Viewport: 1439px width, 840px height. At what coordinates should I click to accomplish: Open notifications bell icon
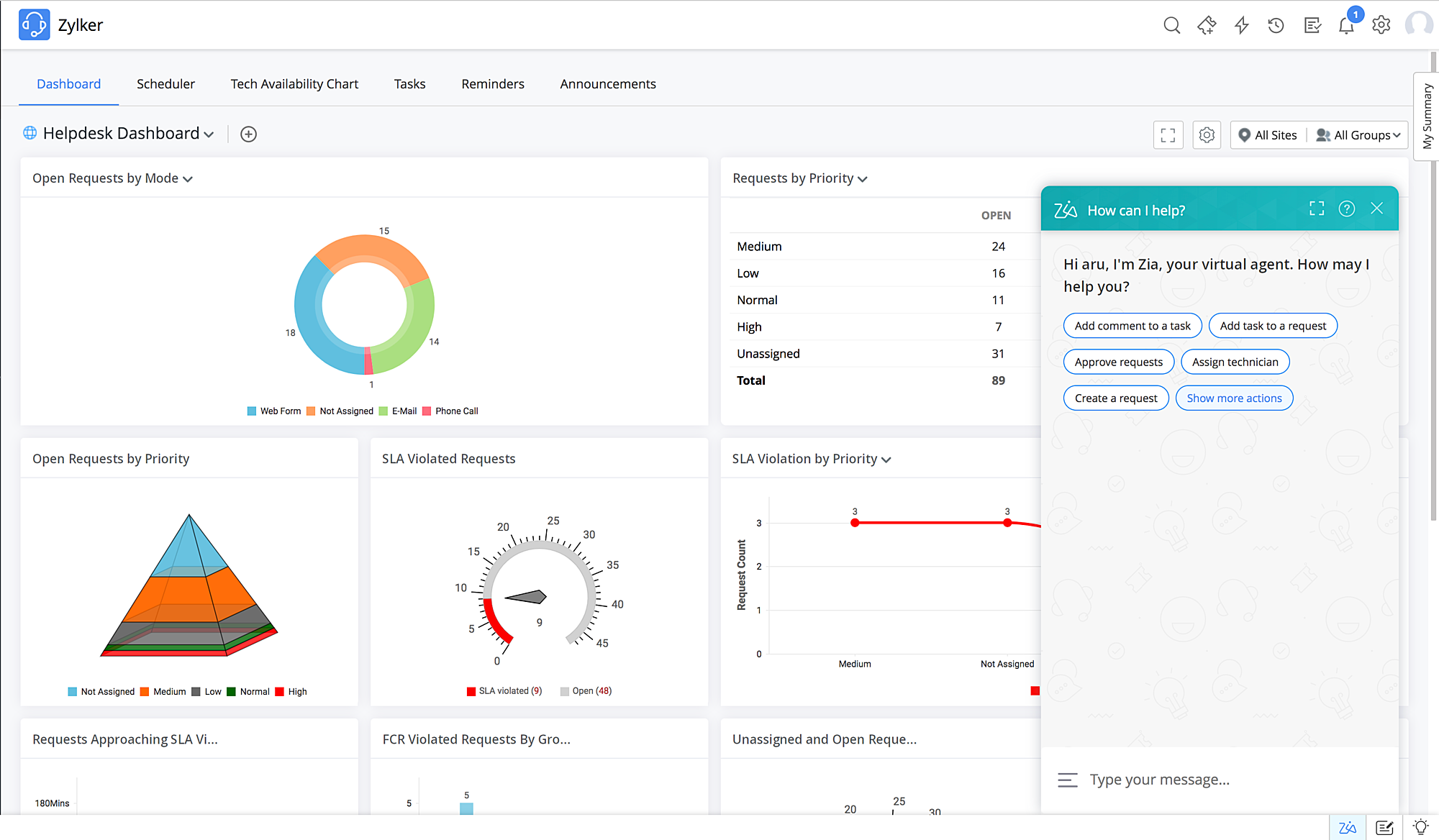click(x=1346, y=26)
